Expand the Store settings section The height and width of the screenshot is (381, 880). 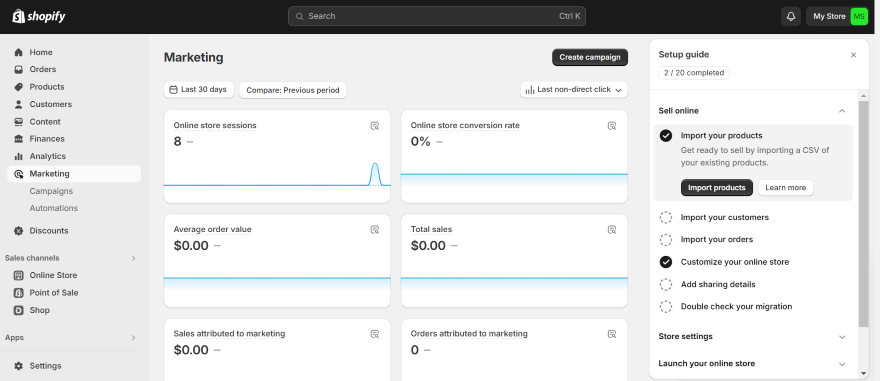(x=842, y=337)
